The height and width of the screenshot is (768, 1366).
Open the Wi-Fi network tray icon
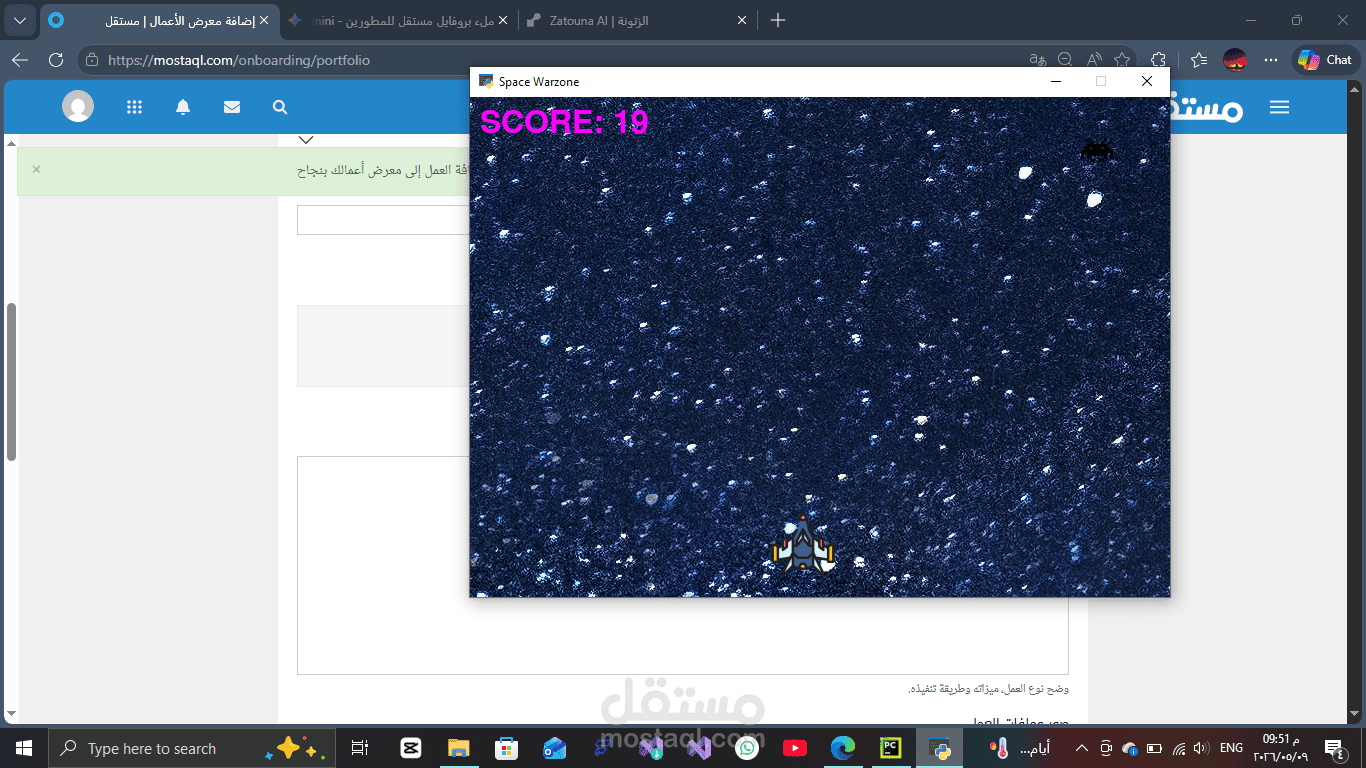click(x=1179, y=748)
